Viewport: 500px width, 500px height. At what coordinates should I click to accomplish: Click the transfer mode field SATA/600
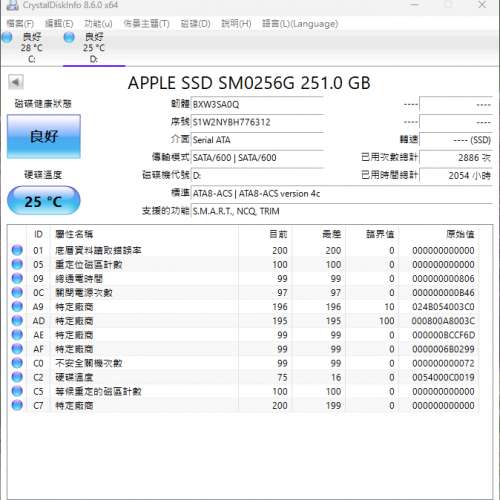point(257,158)
